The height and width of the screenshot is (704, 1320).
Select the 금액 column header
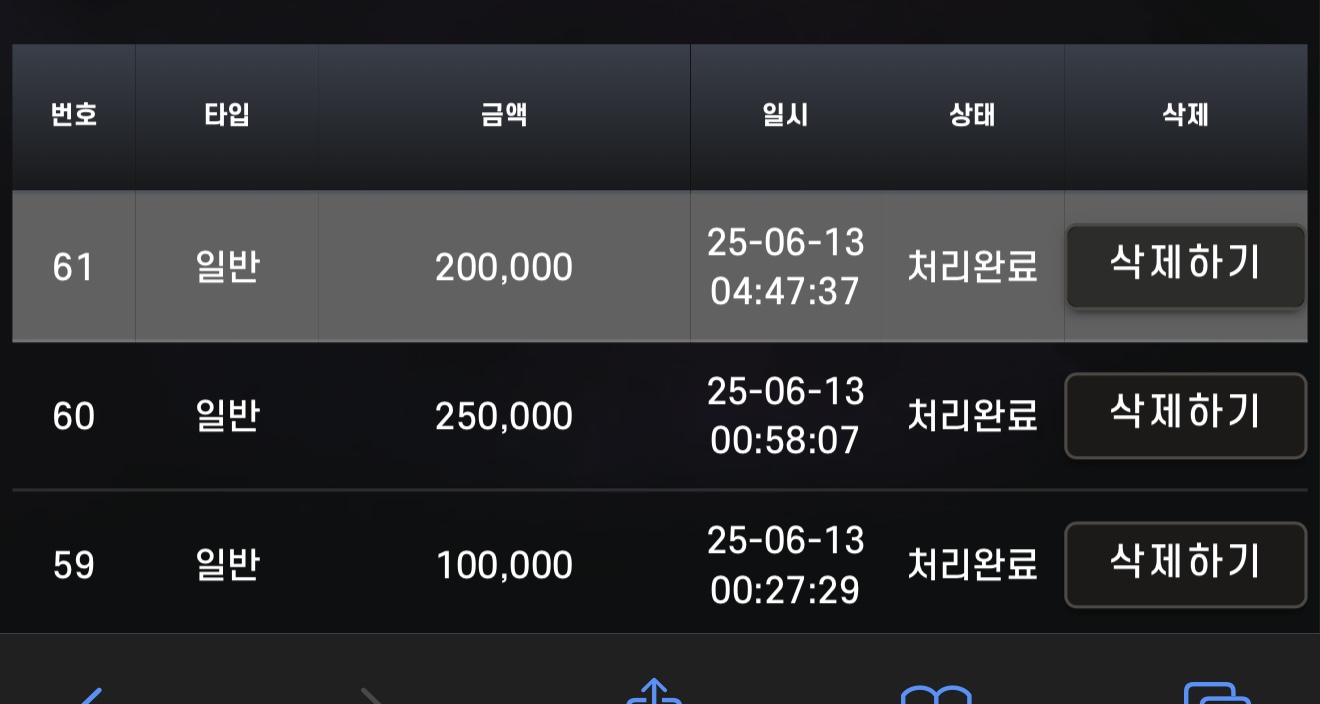pyautogui.click(x=504, y=116)
